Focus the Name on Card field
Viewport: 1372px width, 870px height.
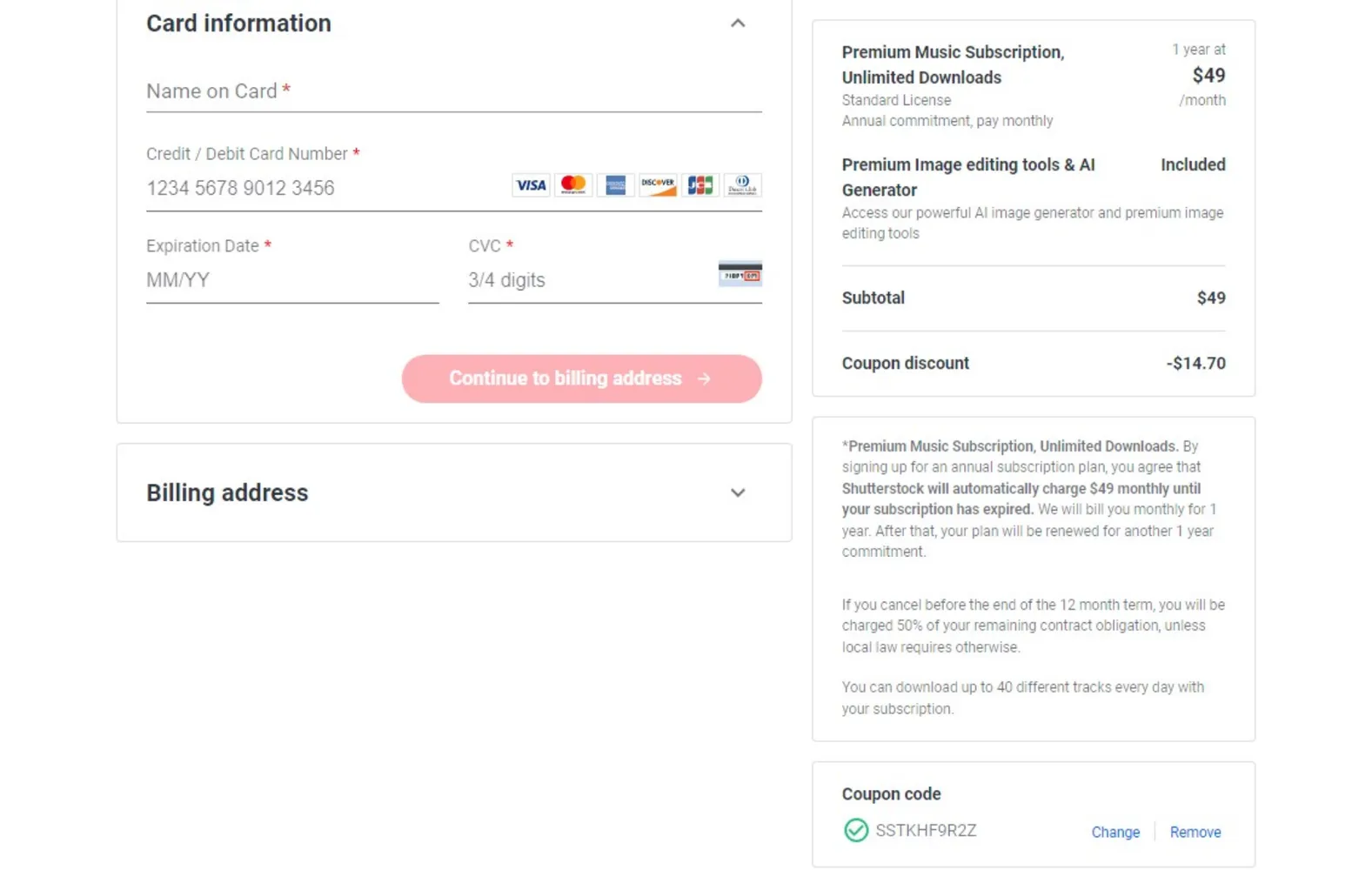pyautogui.click(x=452, y=91)
